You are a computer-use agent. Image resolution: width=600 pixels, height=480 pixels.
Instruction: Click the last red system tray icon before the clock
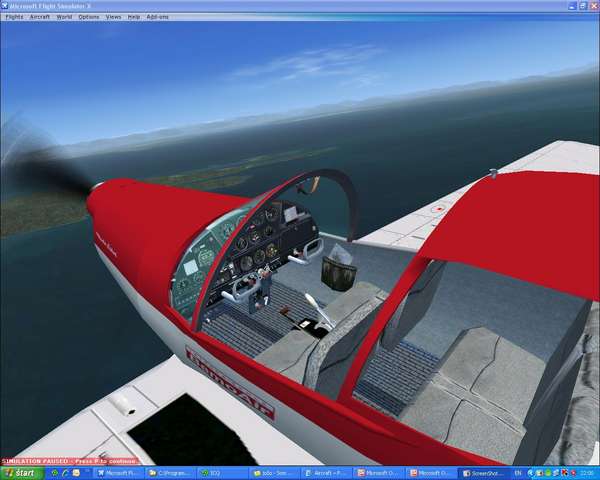[573, 473]
